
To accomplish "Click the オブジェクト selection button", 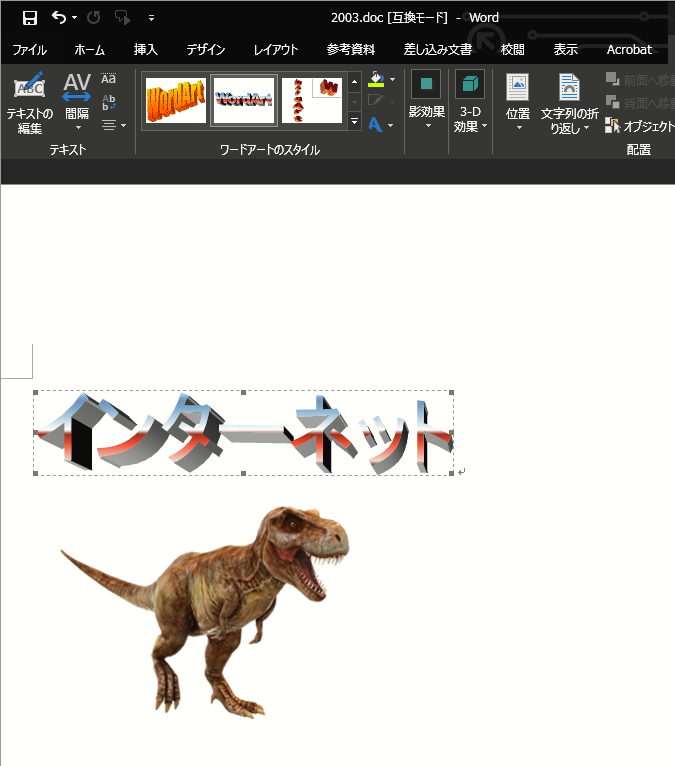I will click(640, 126).
